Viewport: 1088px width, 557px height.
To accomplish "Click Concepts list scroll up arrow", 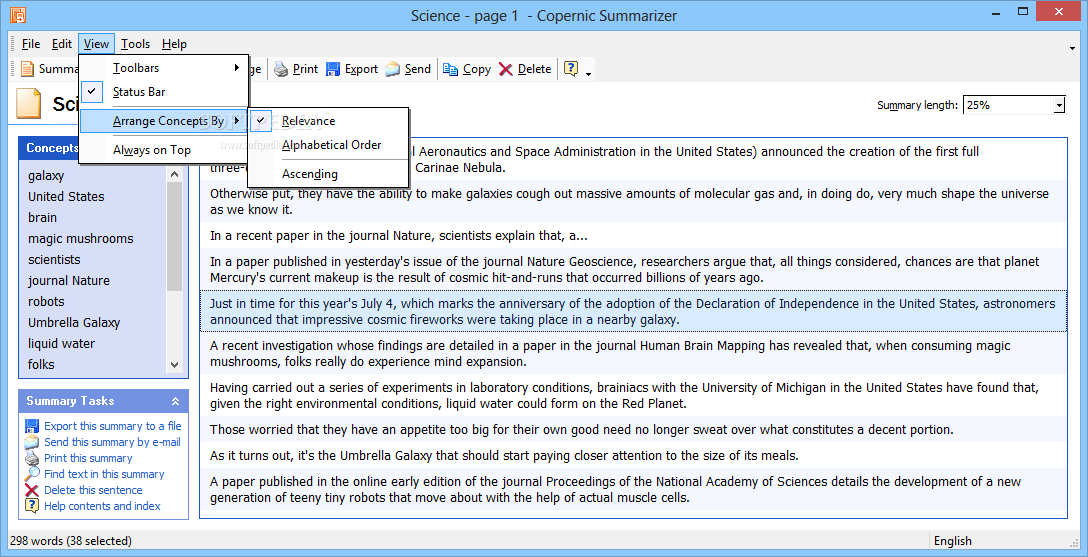I will (x=175, y=175).
